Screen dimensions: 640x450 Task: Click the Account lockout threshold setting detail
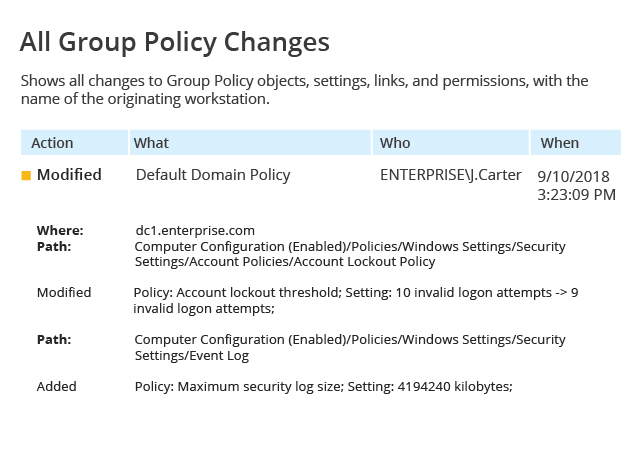pos(356,300)
